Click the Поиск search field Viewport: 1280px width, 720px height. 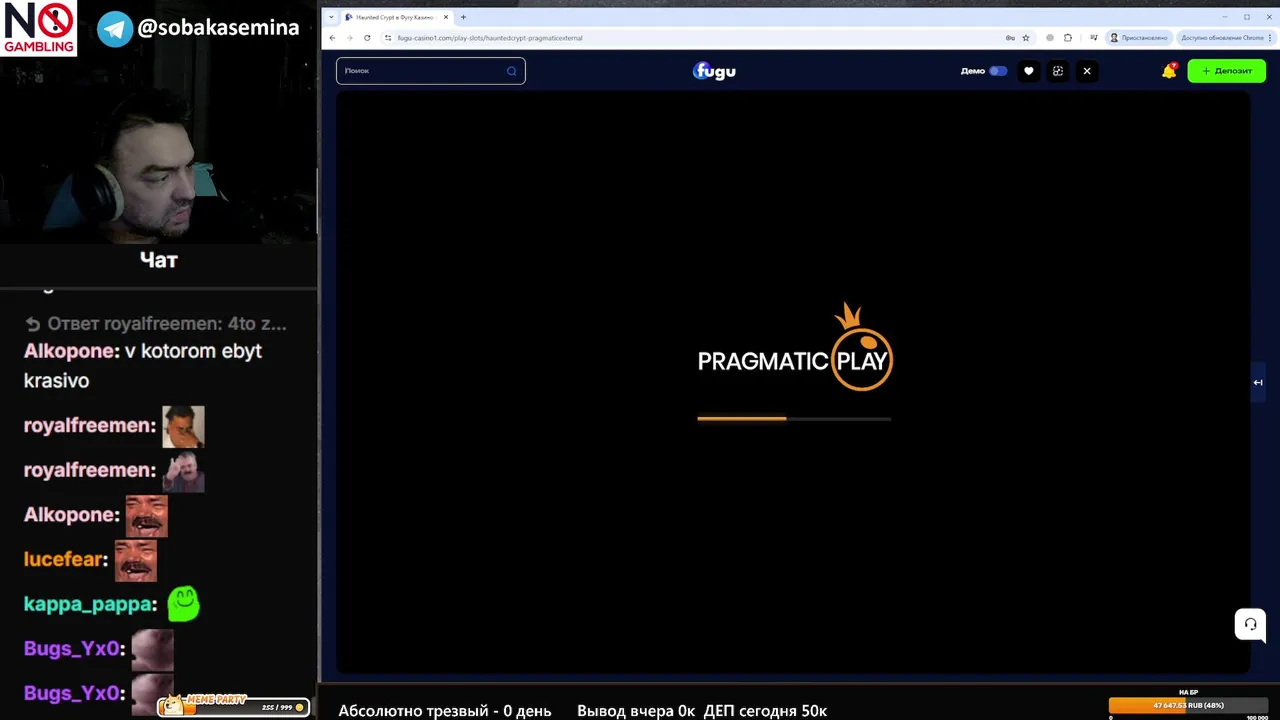point(430,71)
